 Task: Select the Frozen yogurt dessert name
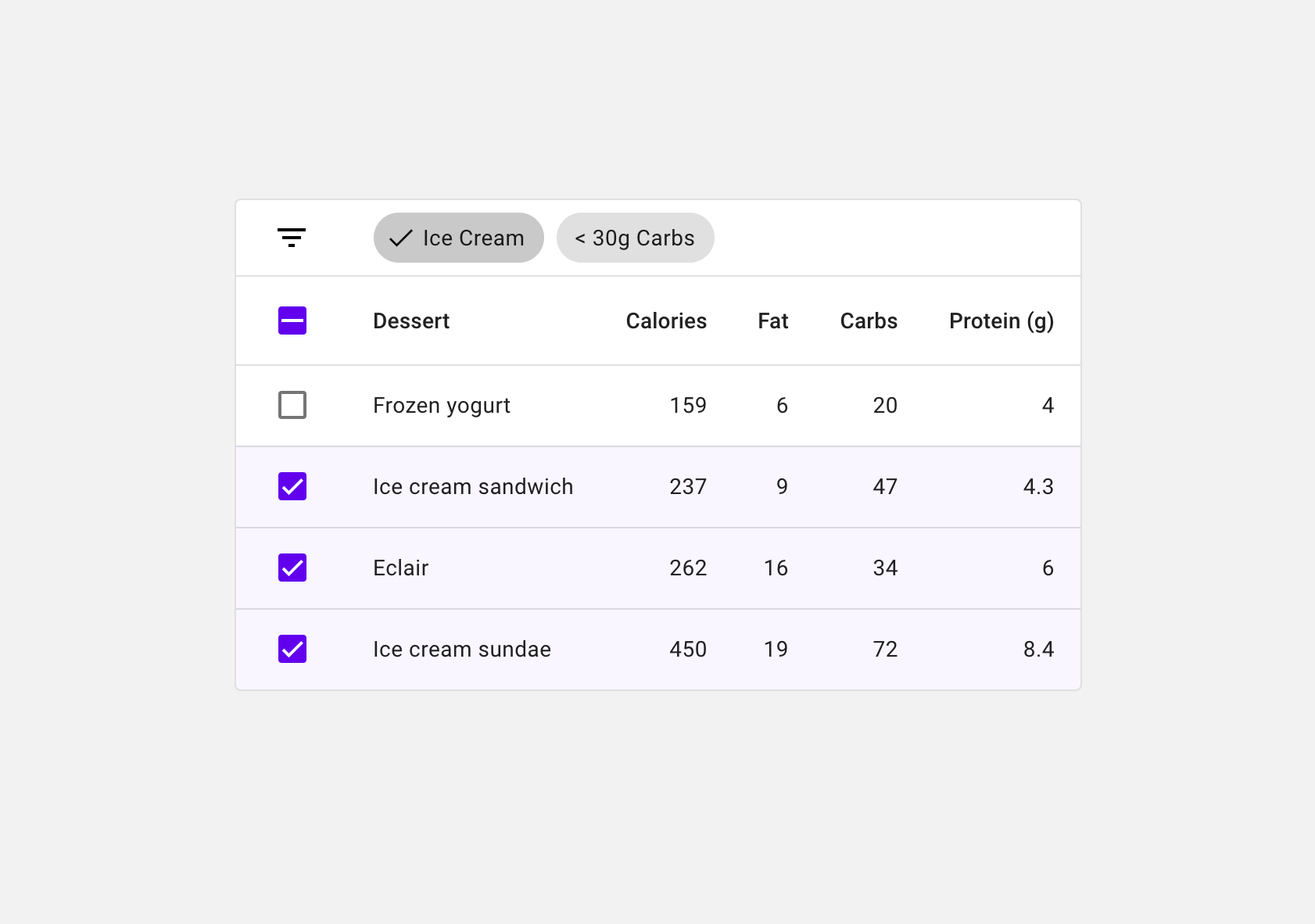442,406
